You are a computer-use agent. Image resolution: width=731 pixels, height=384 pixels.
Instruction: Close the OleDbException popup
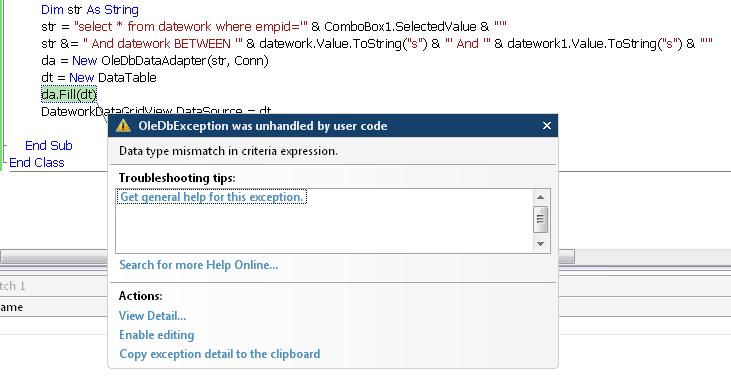[x=547, y=126]
